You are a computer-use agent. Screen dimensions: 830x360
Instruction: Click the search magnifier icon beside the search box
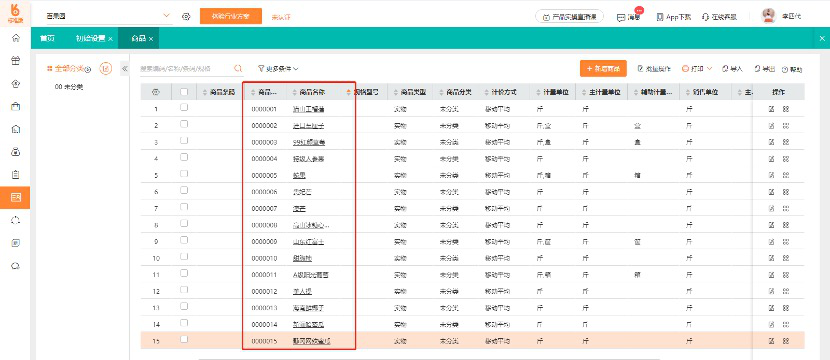[x=238, y=68]
